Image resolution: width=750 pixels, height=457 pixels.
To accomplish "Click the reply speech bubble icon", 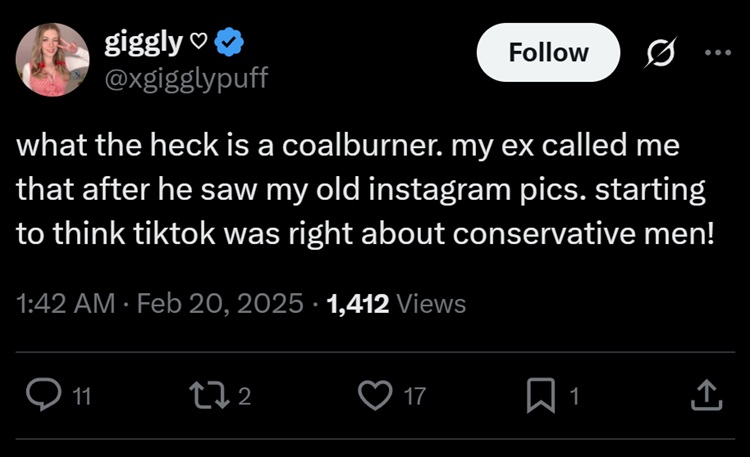I will (x=46, y=397).
